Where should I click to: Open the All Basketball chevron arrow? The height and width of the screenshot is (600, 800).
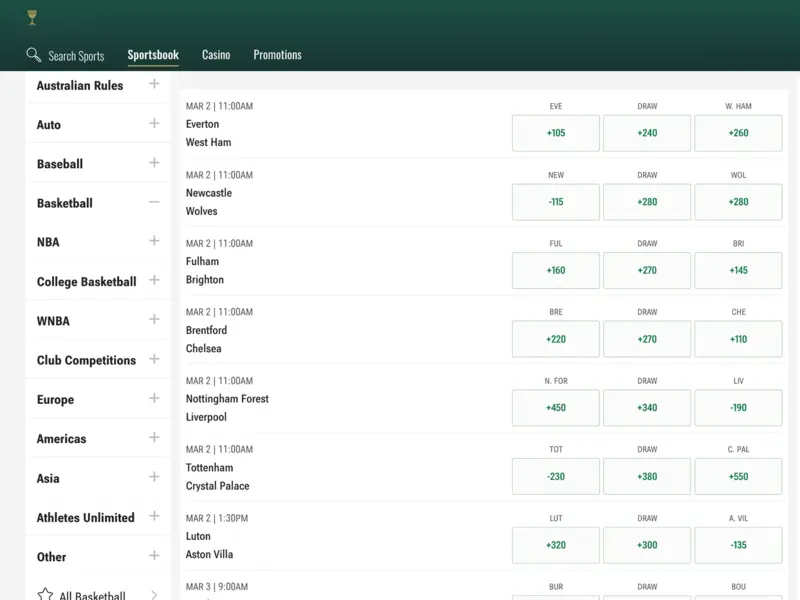coord(154,595)
